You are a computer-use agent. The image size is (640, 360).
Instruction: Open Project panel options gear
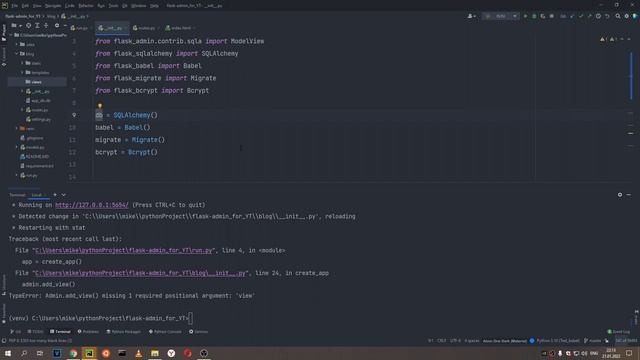coord(57,25)
